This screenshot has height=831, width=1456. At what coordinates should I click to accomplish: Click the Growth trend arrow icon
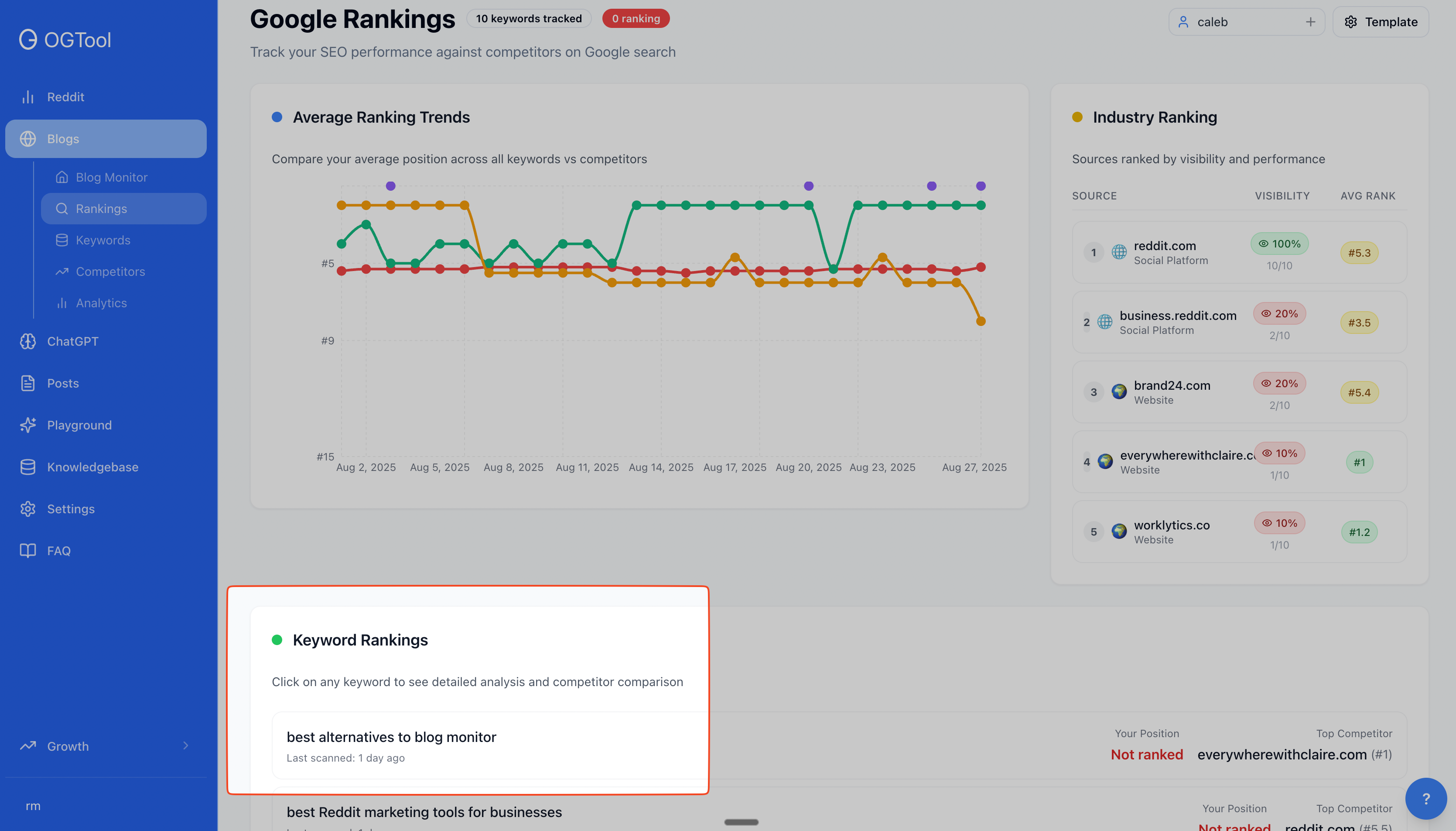point(28,746)
